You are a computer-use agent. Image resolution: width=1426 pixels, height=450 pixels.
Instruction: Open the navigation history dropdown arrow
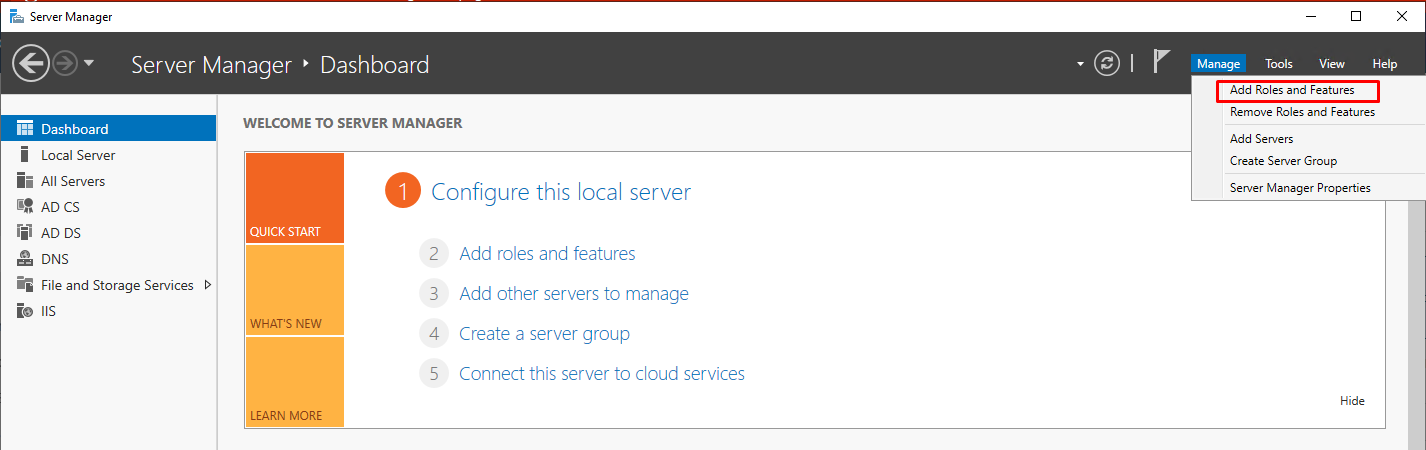click(x=89, y=64)
